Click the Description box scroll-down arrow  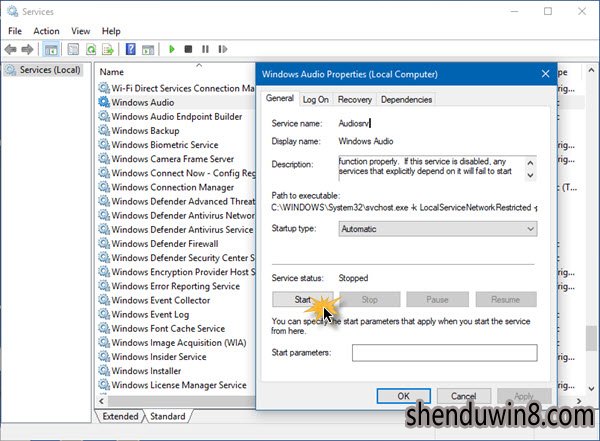pos(530,175)
